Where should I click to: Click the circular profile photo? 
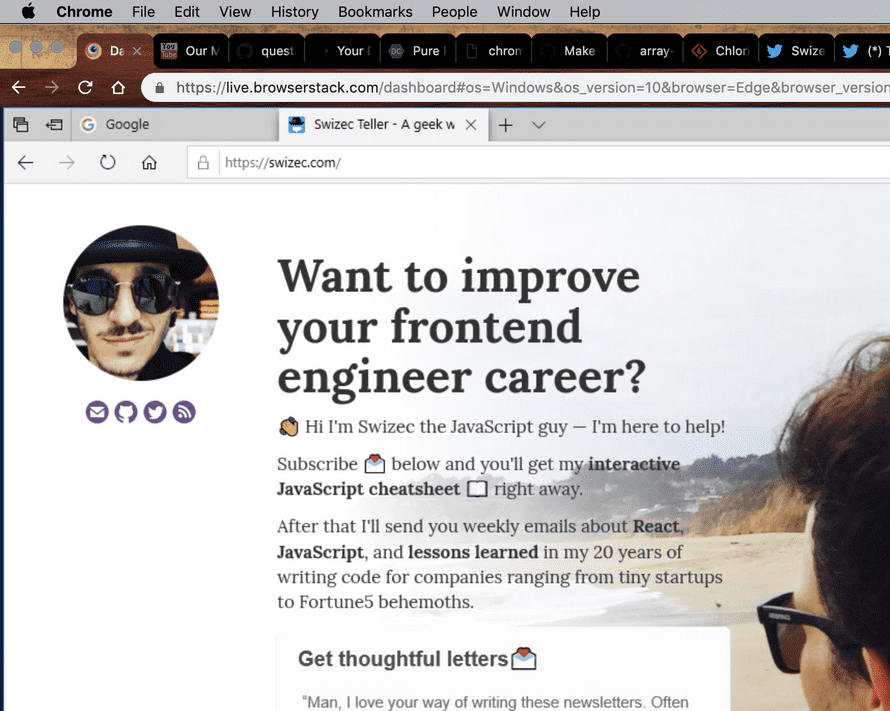[141, 303]
